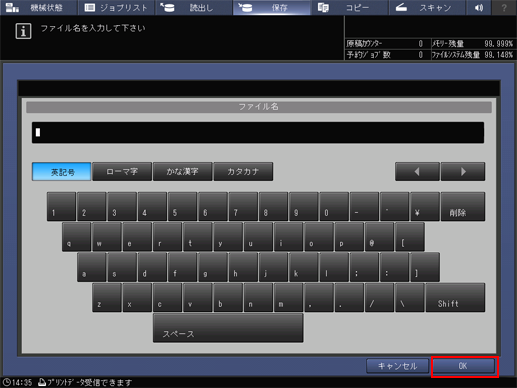This screenshot has height=388, width=517.
Task: Tap the l key
Action: tap(334, 267)
